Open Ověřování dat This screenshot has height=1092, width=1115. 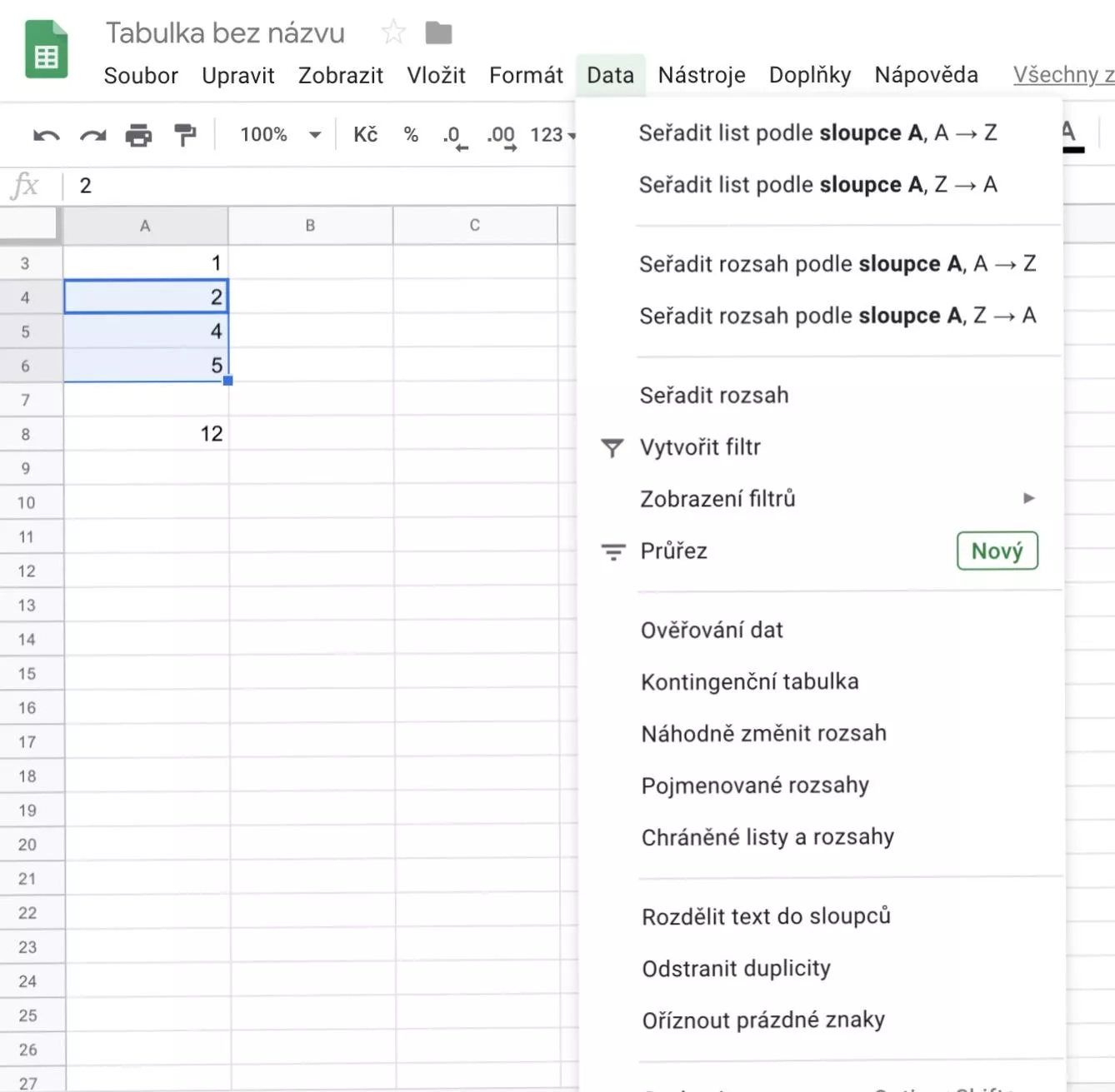[712, 631]
